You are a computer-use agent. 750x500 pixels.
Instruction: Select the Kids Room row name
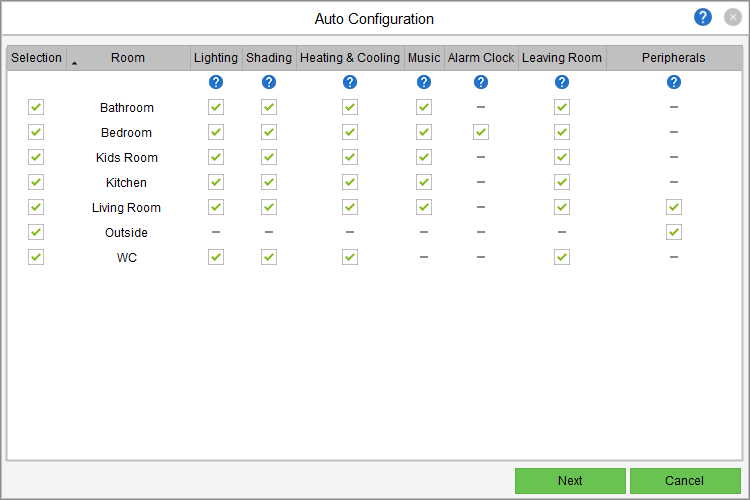(127, 157)
